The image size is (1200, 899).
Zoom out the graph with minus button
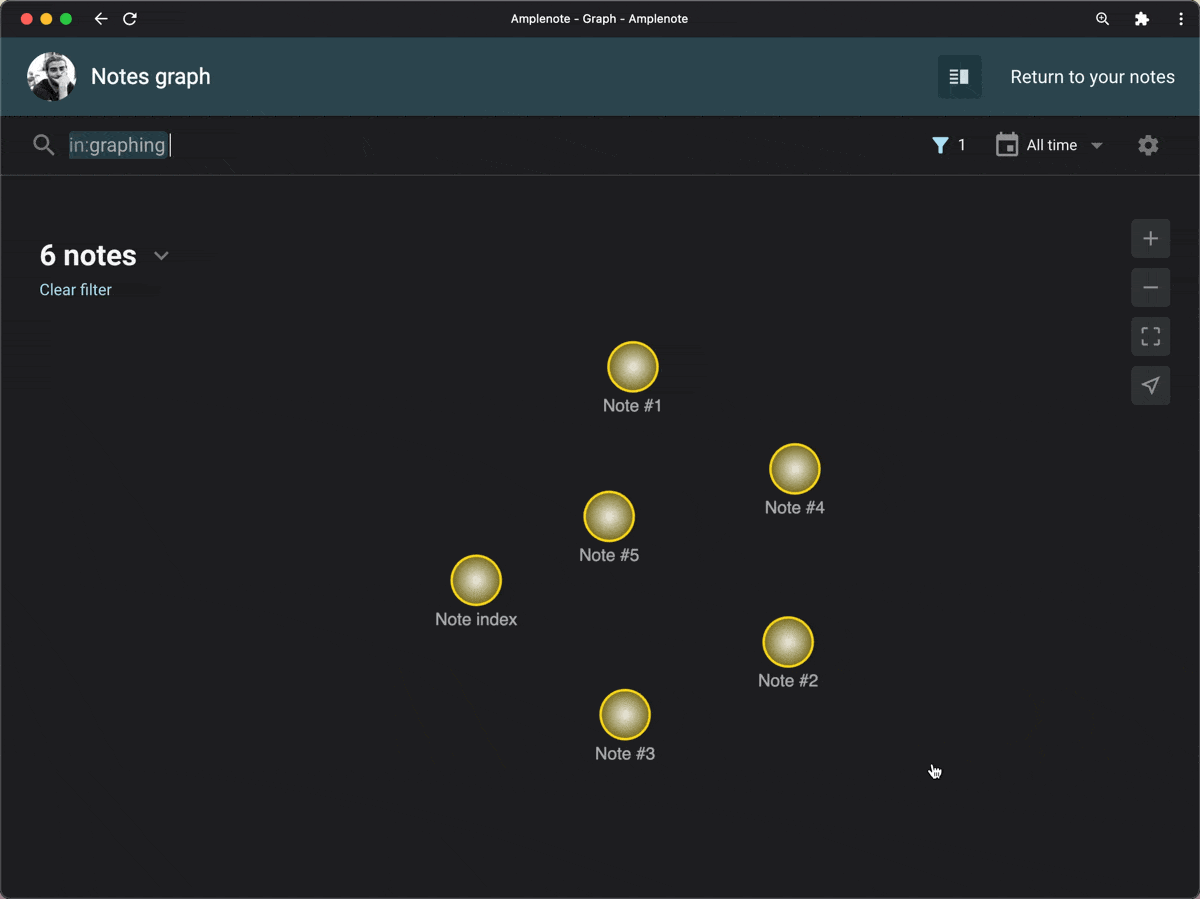pos(1151,288)
